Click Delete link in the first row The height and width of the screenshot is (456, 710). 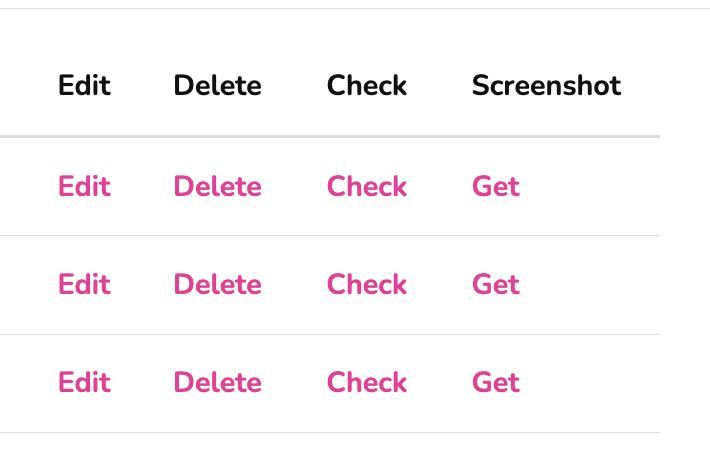point(217,187)
